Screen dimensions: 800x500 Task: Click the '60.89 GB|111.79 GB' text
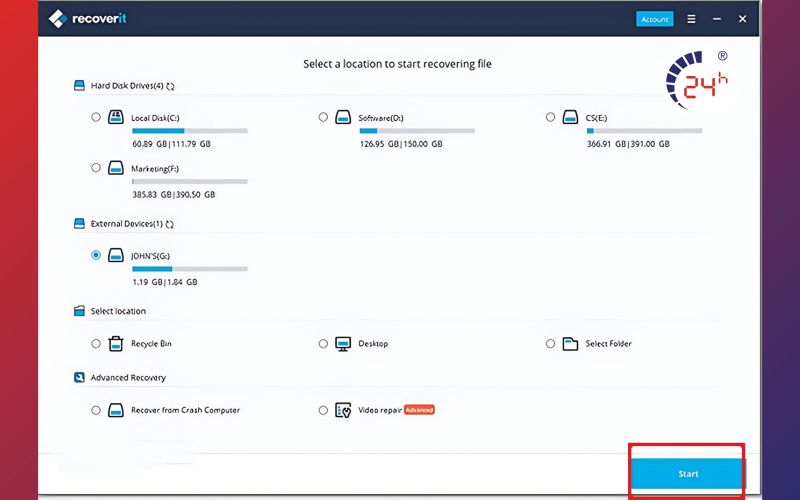pos(171,144)
